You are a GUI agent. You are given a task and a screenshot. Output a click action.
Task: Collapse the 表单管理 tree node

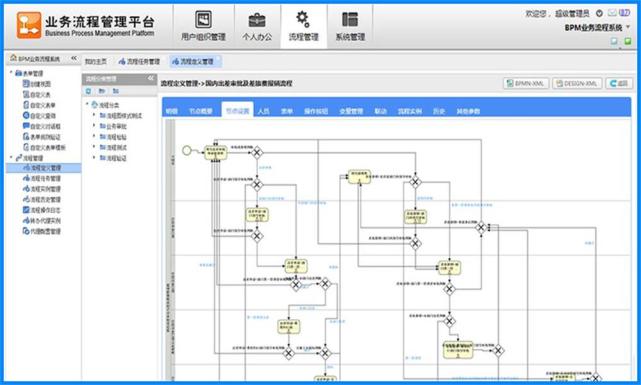[x=11, y=73]
